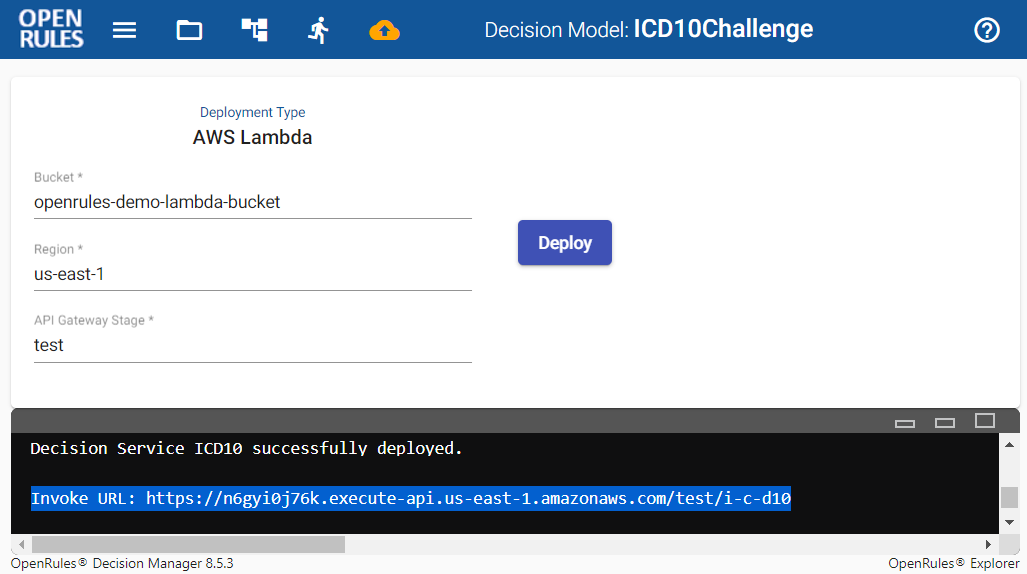Click the OpenRules logo
The height and width of the screenshot is (574, 1027).
[x=51, y=29]
